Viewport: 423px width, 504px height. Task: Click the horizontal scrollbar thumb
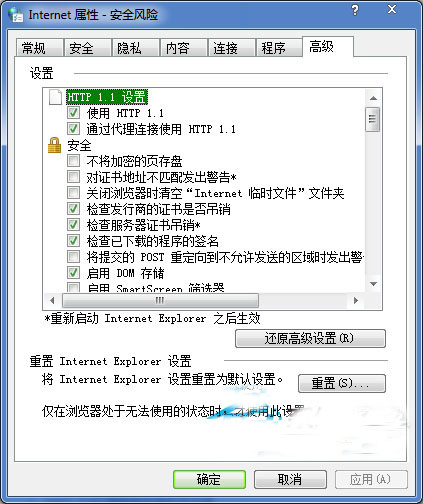pos(160,300)
